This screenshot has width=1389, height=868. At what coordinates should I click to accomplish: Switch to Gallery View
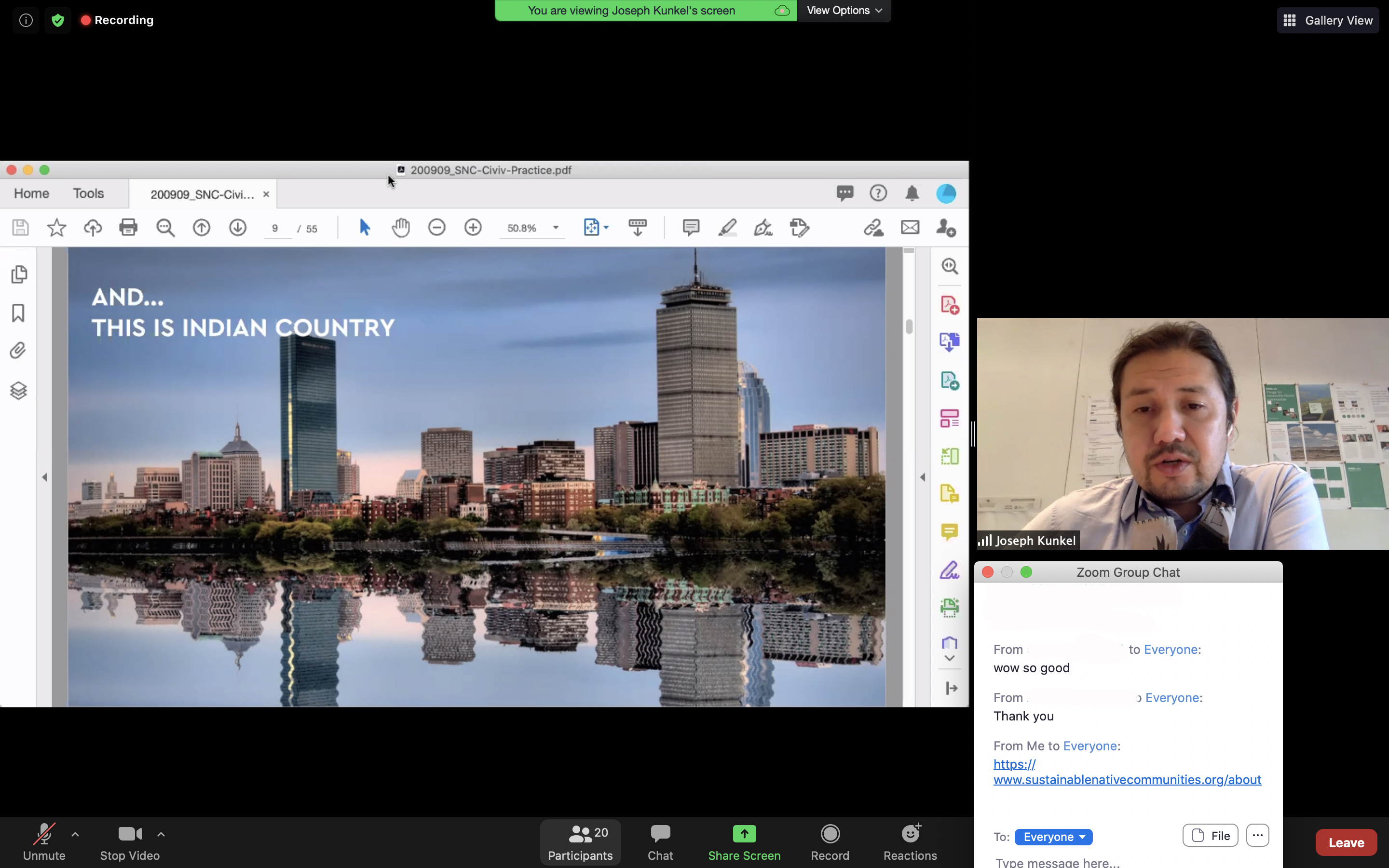[1328, 21]
